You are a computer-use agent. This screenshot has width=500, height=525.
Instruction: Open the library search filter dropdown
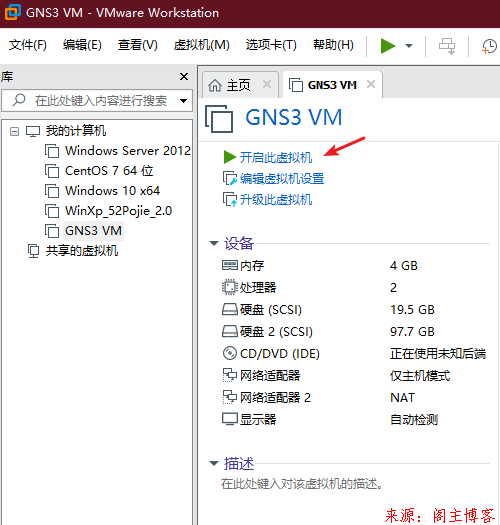pyautogui.click(x=183, y=101)
